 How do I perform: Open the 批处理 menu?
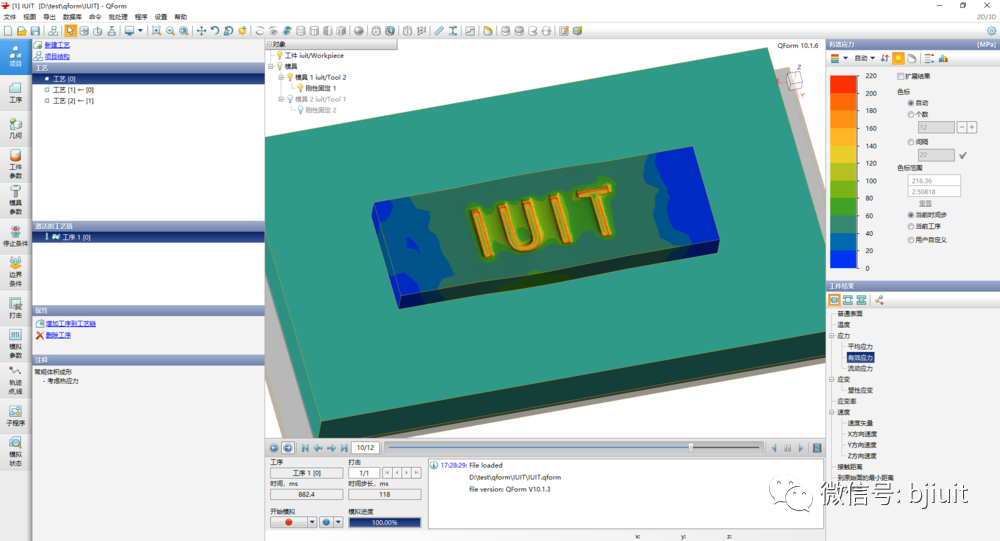(118, 17)
